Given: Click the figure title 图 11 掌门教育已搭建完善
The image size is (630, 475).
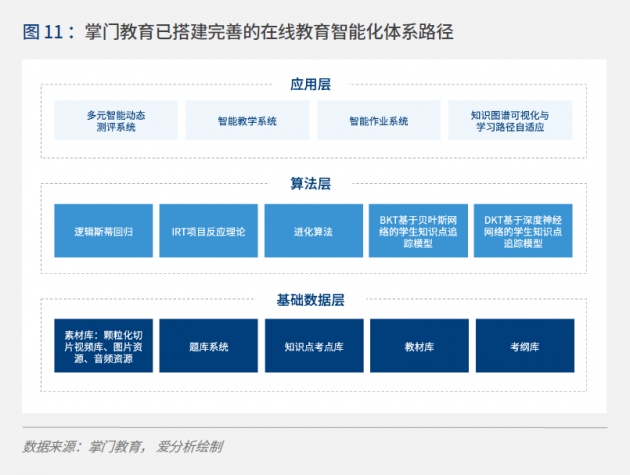Looking at the screenshot, I should pos(238,32).
